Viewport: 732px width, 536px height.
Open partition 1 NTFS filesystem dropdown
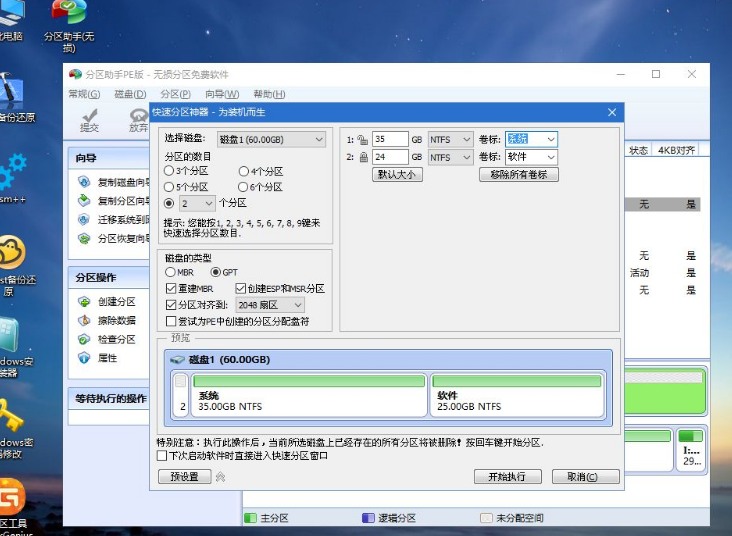coord(450,140)
